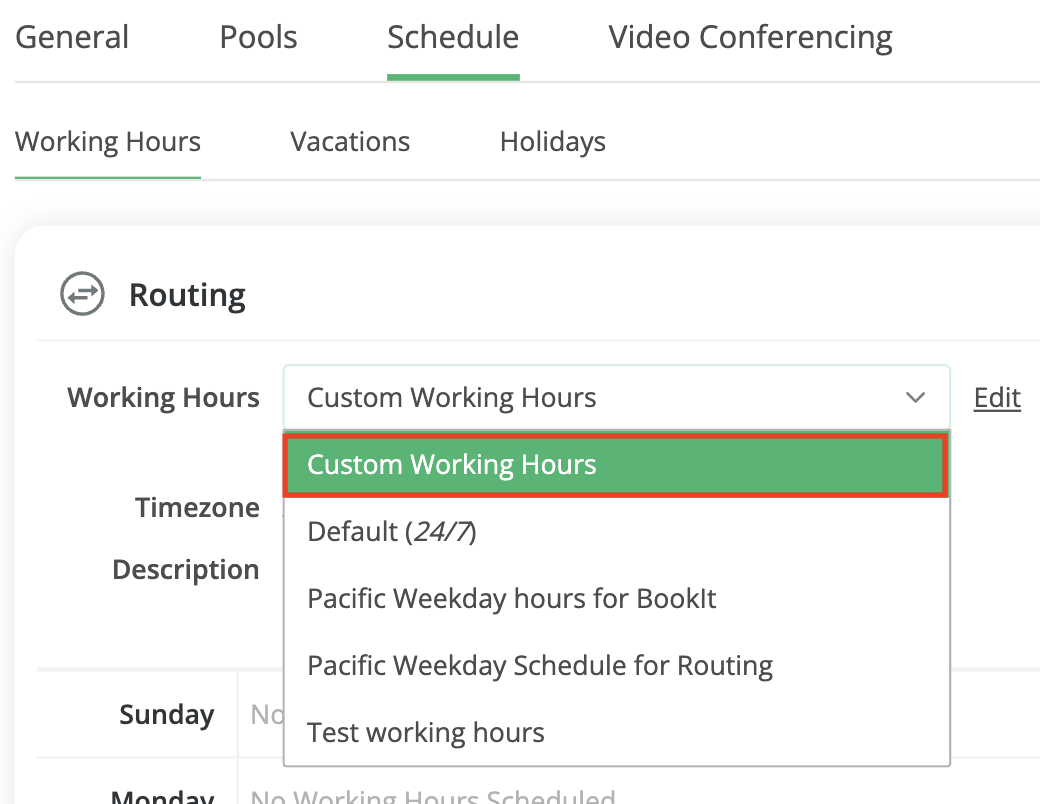Select the Schedule tab
The width and height of the screenshot is (1040, 804).
coord(453,38)
